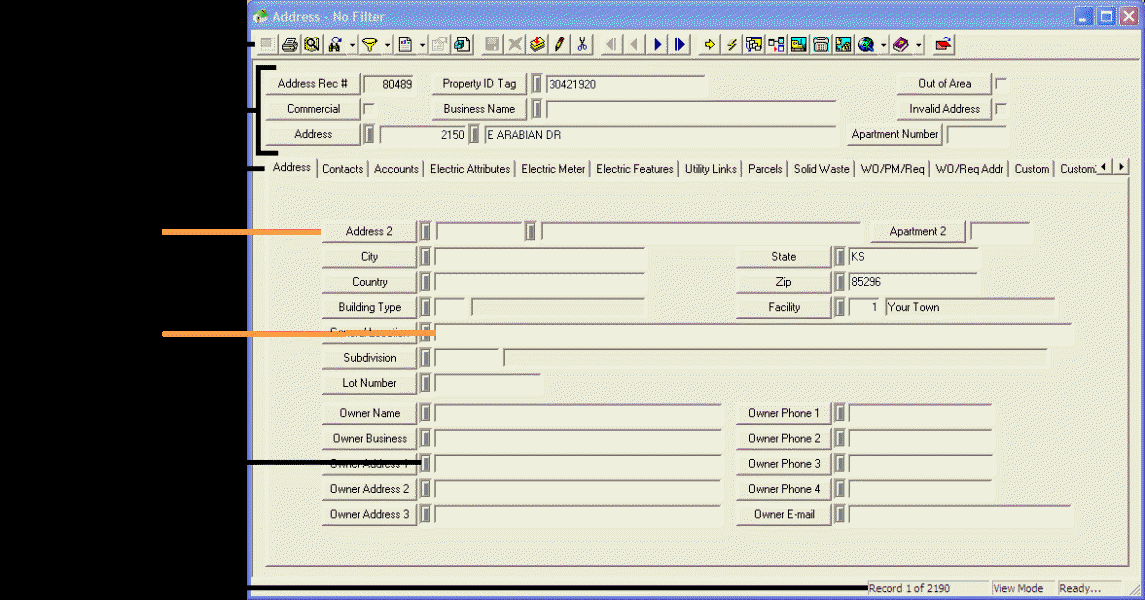Viewport: 1145px width, 600px height.
Task: Click the Lot Number button
Action: pos(369,383)
